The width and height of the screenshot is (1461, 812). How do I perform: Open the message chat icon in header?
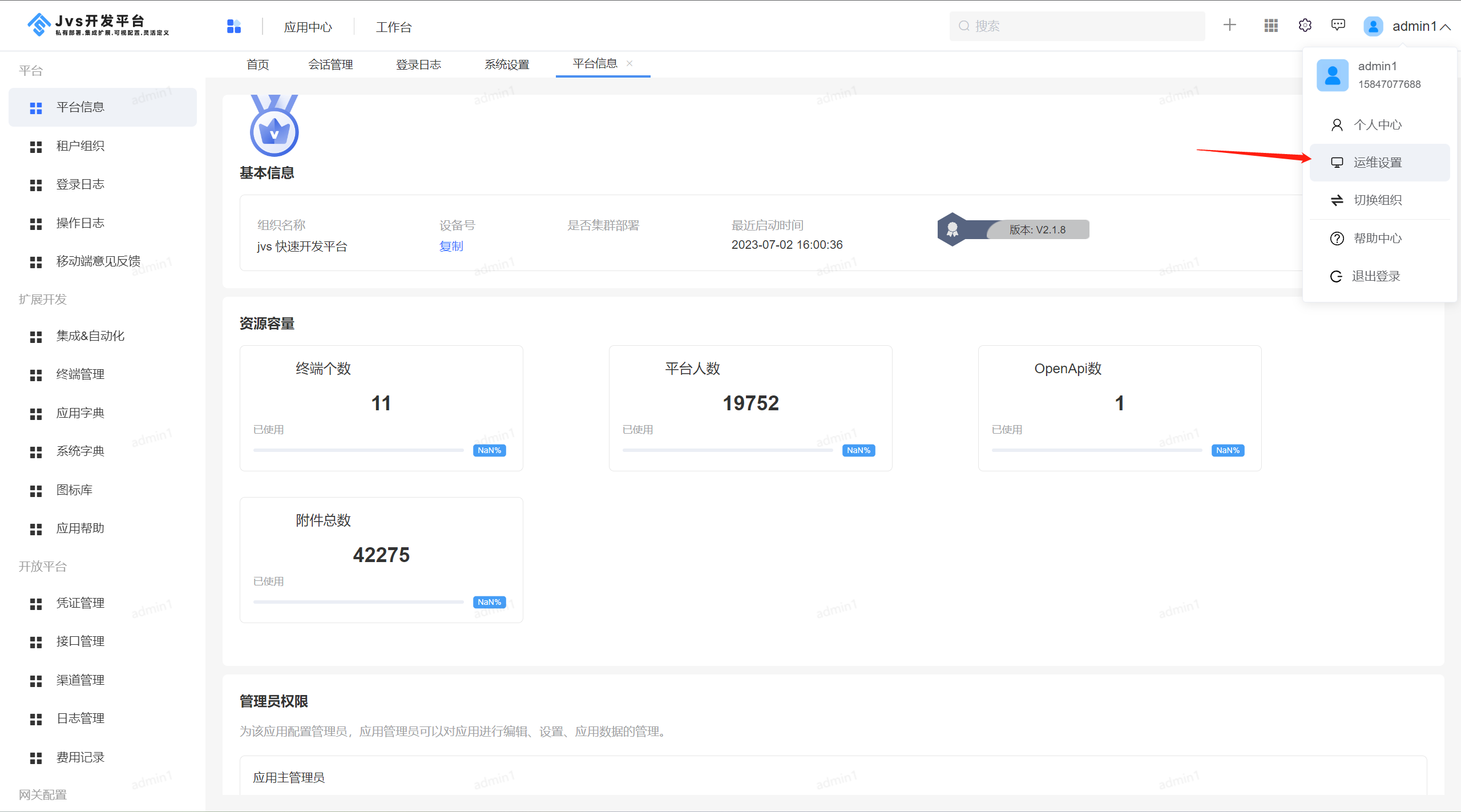point(1338,25)
